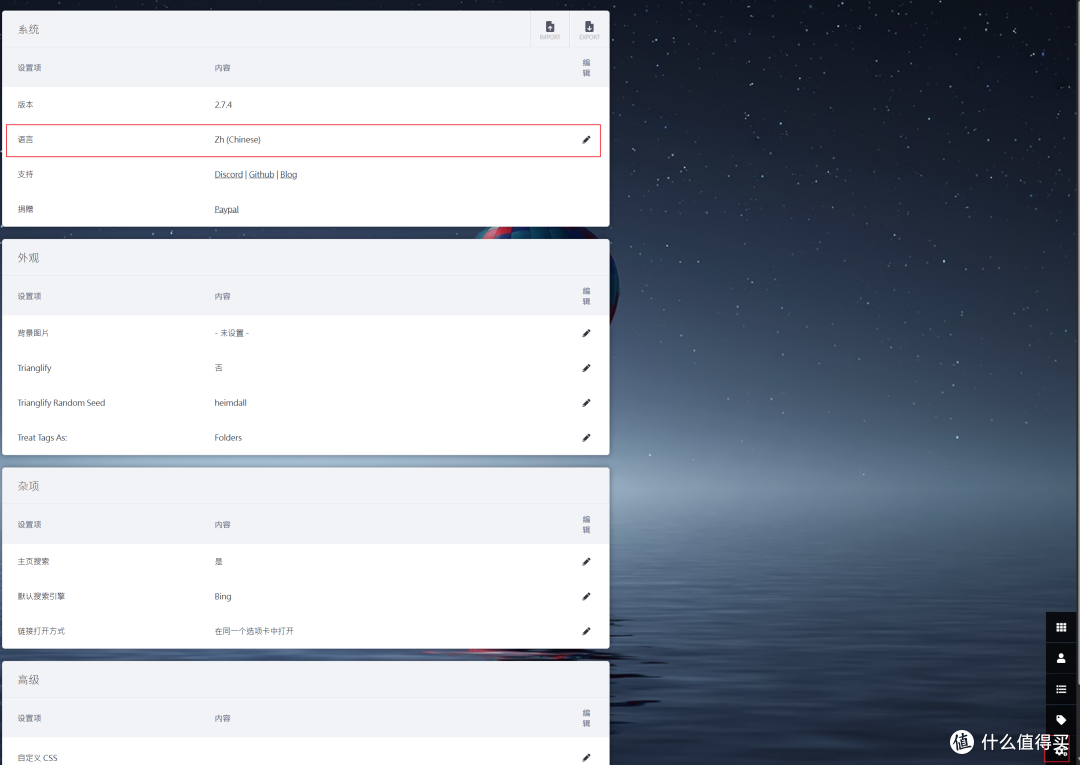
Task: Click the 在同一个选项卡中打开 value
Action: 254,631
